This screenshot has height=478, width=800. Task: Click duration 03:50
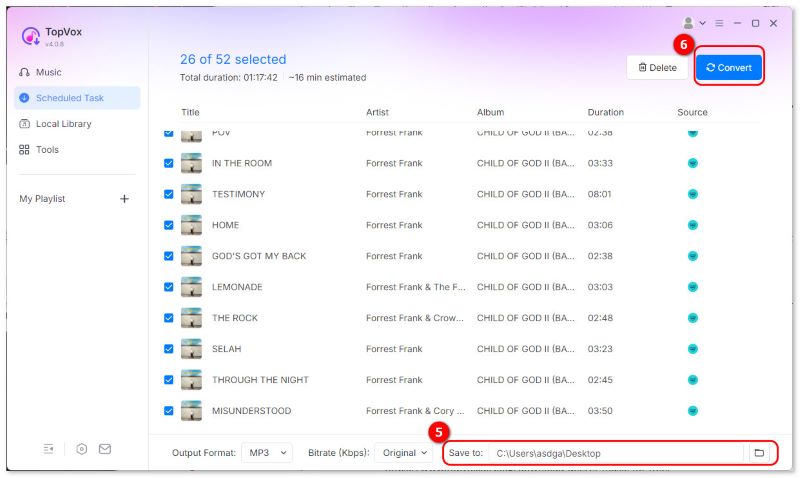pyautogui.click(x=600, y=411)
